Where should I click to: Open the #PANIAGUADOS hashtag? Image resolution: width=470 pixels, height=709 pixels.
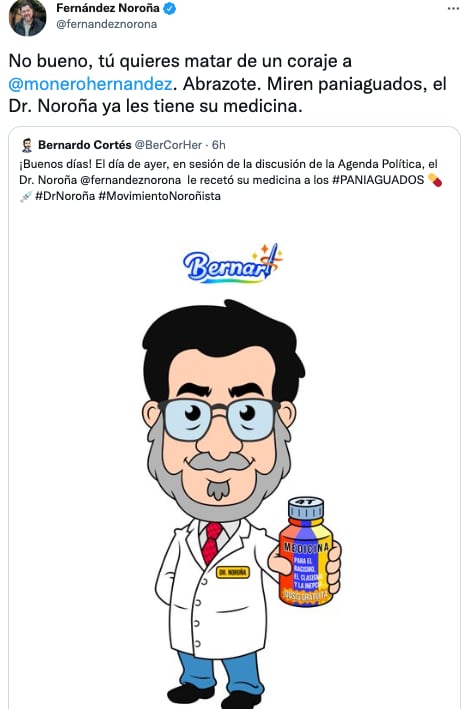tap(378, 180)
